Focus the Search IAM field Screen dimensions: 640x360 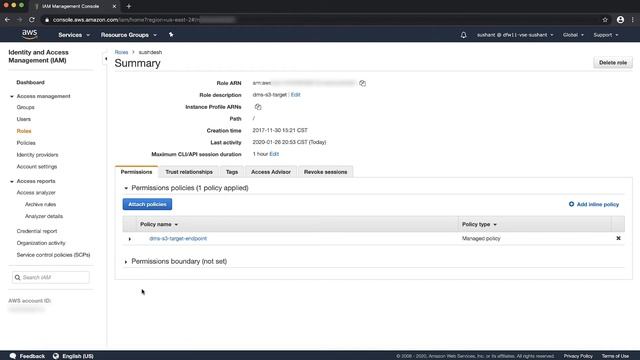tap(51, 277)
